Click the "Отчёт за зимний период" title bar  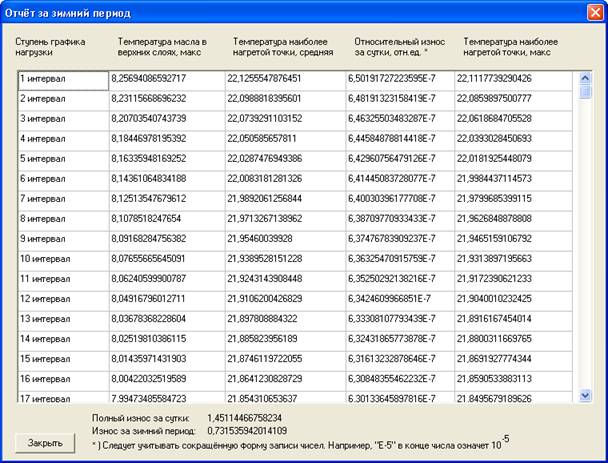click(250, 13)
